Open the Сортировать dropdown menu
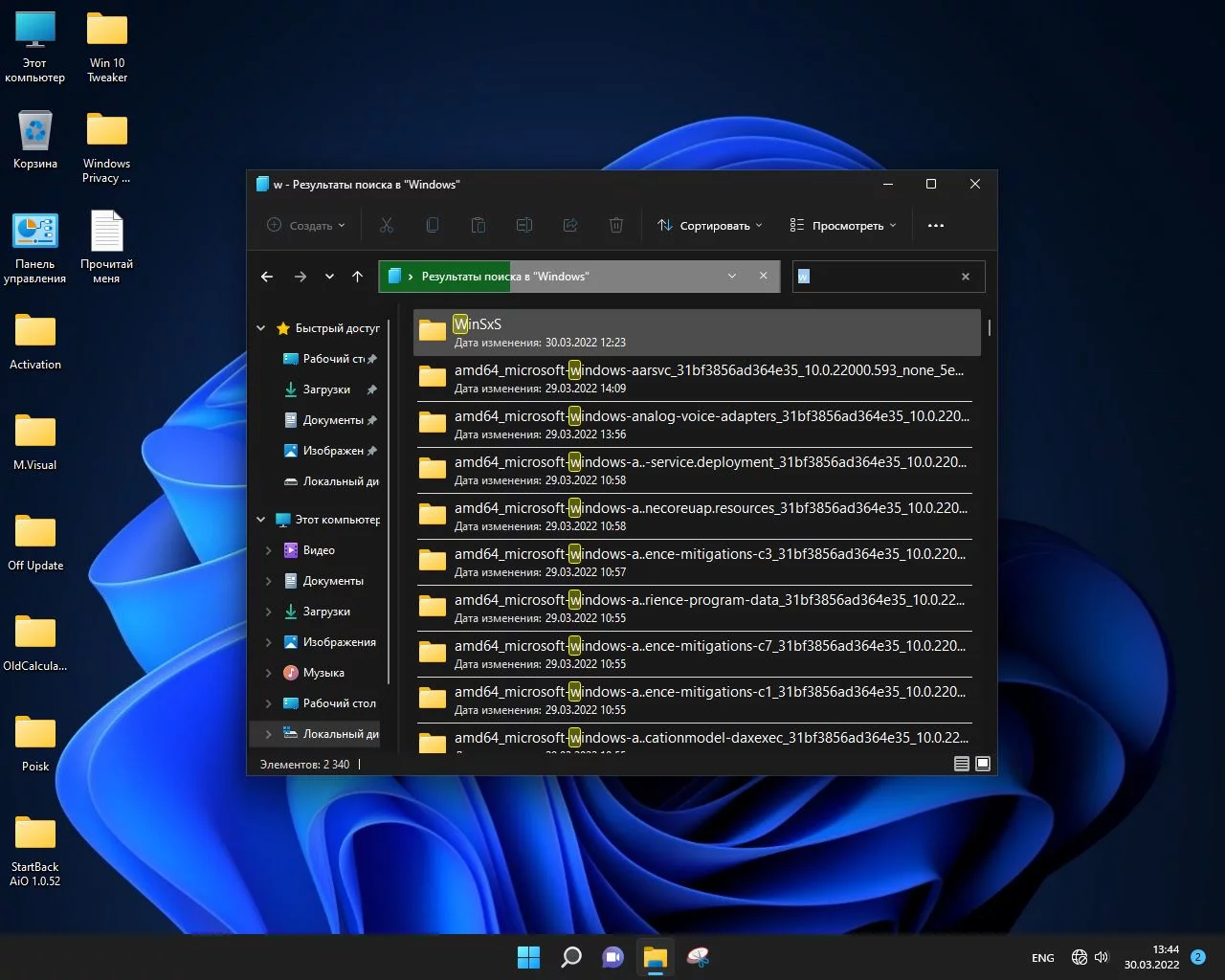This screenshot has width=1225, height=980. tap(709, 226)
